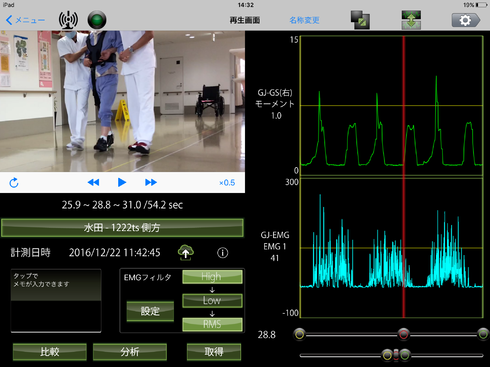
Task: Toggle the Low EMG filter
Action: pyautogui.click(x=212, y=300)
